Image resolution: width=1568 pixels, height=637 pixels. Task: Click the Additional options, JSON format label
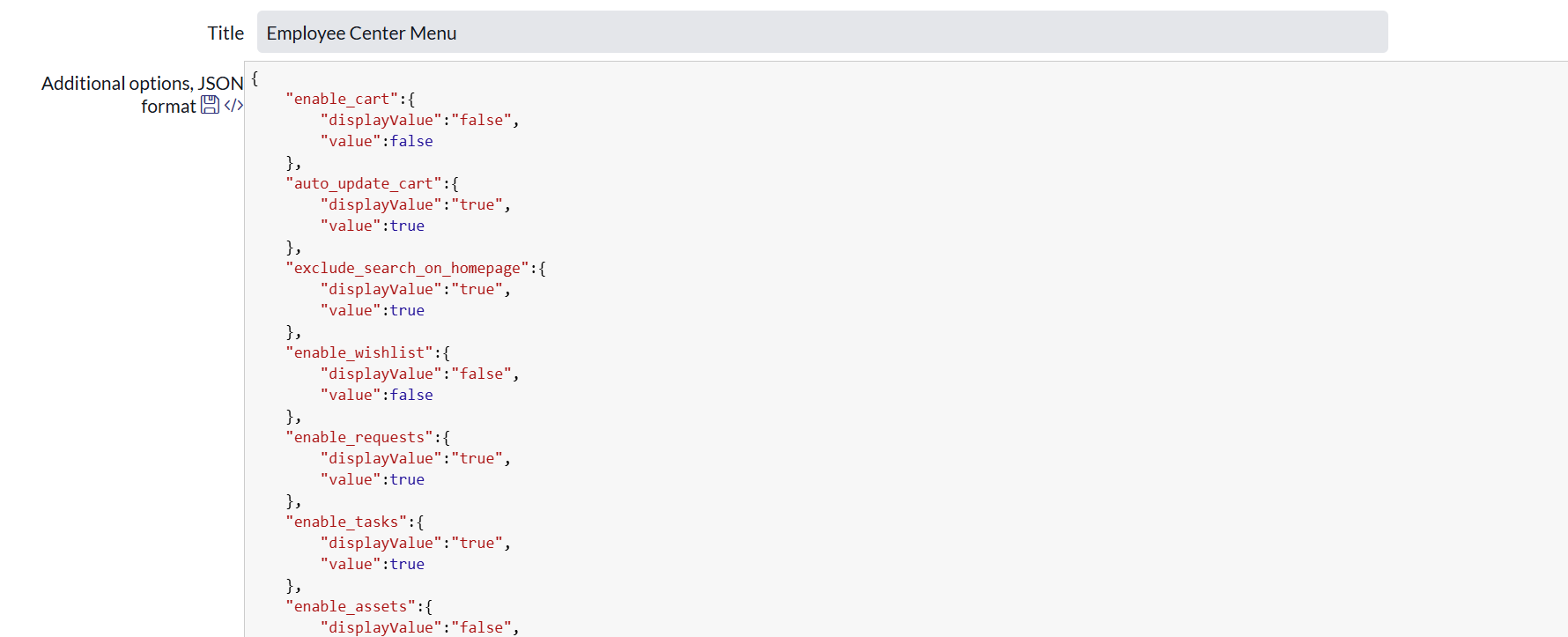143,94
